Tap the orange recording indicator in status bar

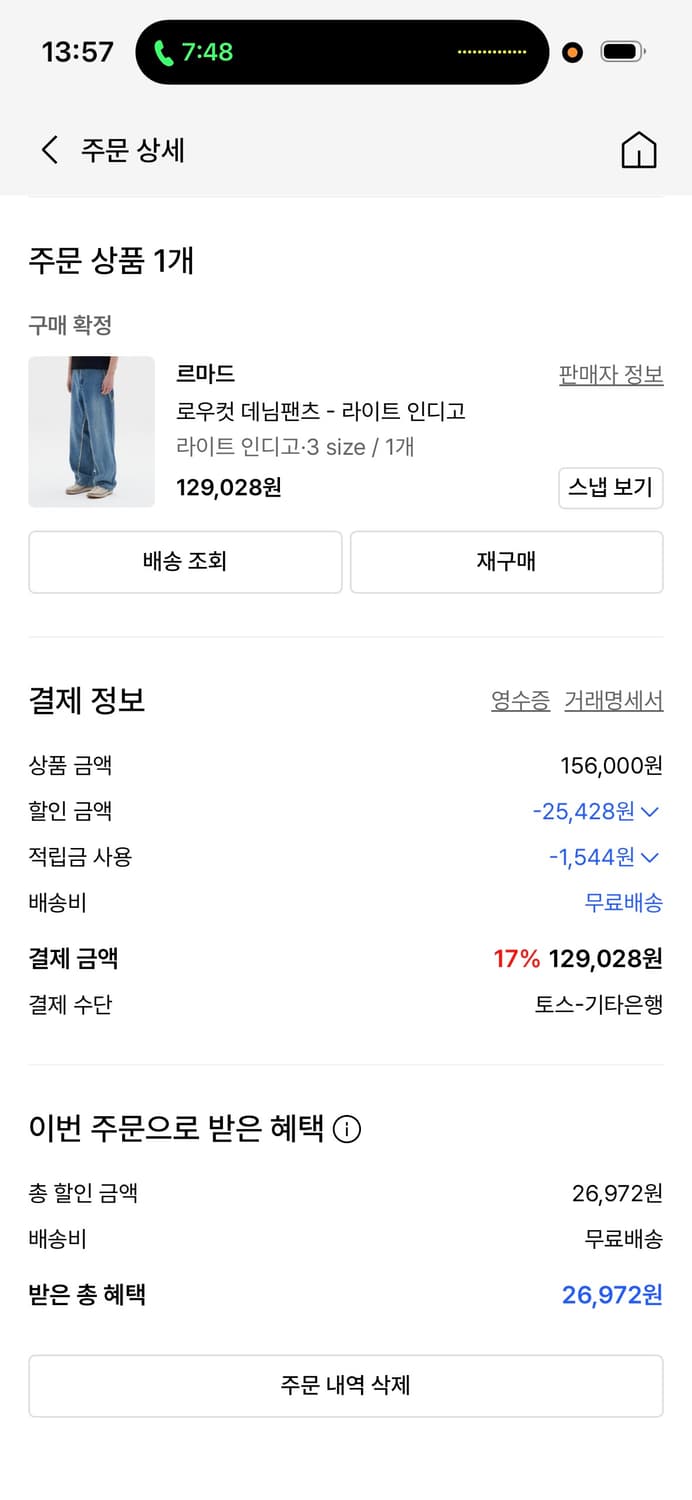point(572,51)
